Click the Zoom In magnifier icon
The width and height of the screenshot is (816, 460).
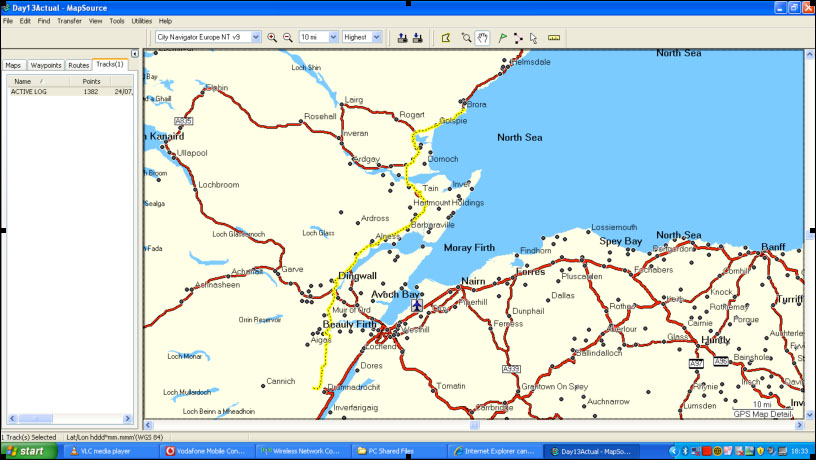click(x=272, y=37)
